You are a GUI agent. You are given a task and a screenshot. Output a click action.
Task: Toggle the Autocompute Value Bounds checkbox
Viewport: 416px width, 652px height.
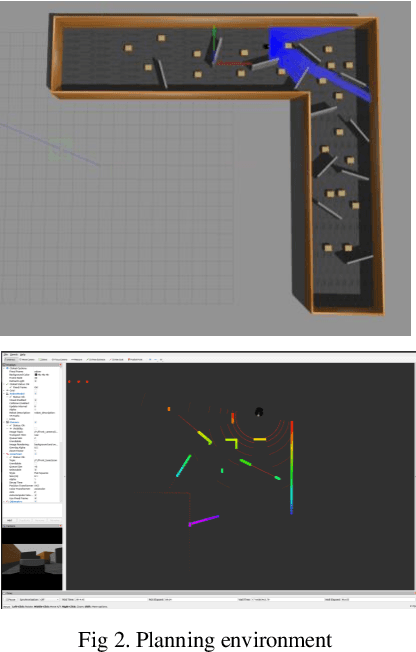(35, 495)
